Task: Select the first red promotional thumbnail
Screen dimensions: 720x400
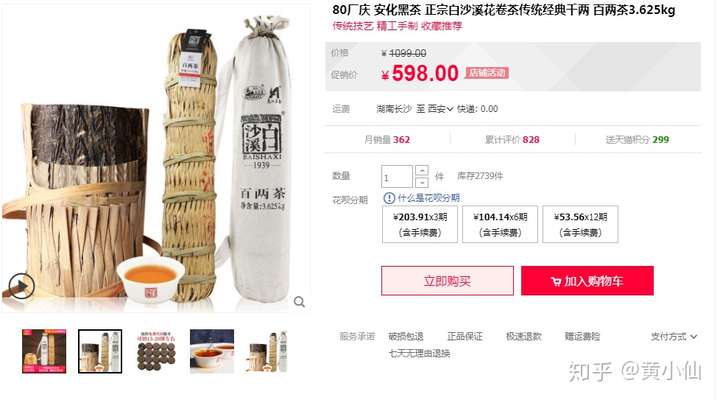Action: (x=44, y=351)
